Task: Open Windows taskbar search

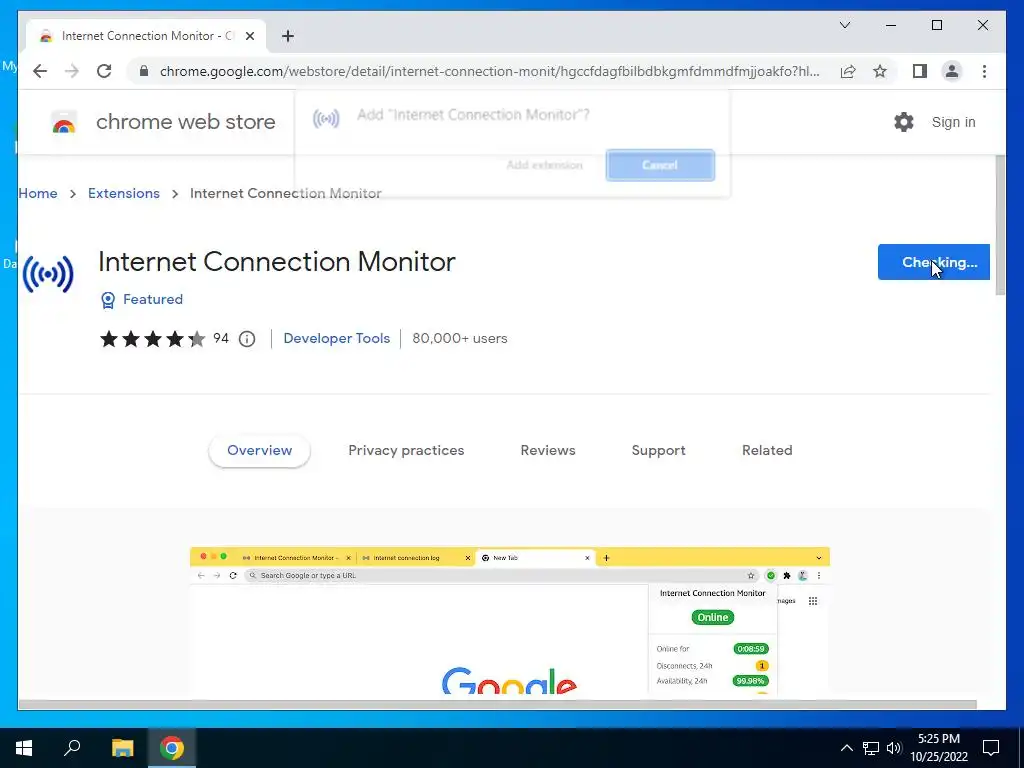Action: (x=72, y=748)
